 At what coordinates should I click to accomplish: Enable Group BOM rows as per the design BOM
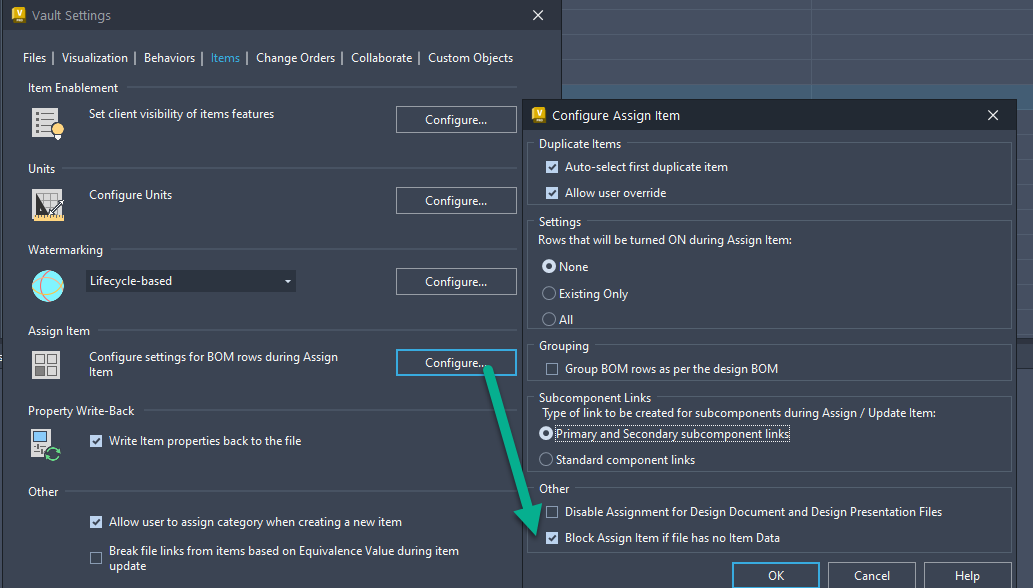[x=551, y=369]
